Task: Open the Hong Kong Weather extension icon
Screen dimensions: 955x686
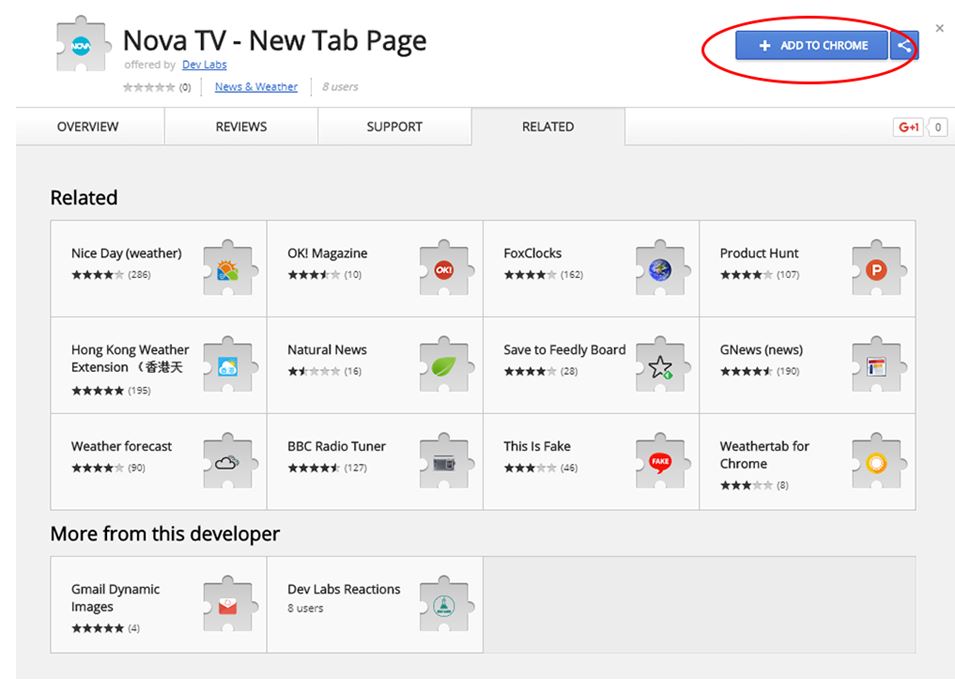Action: click(x=230, y=364)
